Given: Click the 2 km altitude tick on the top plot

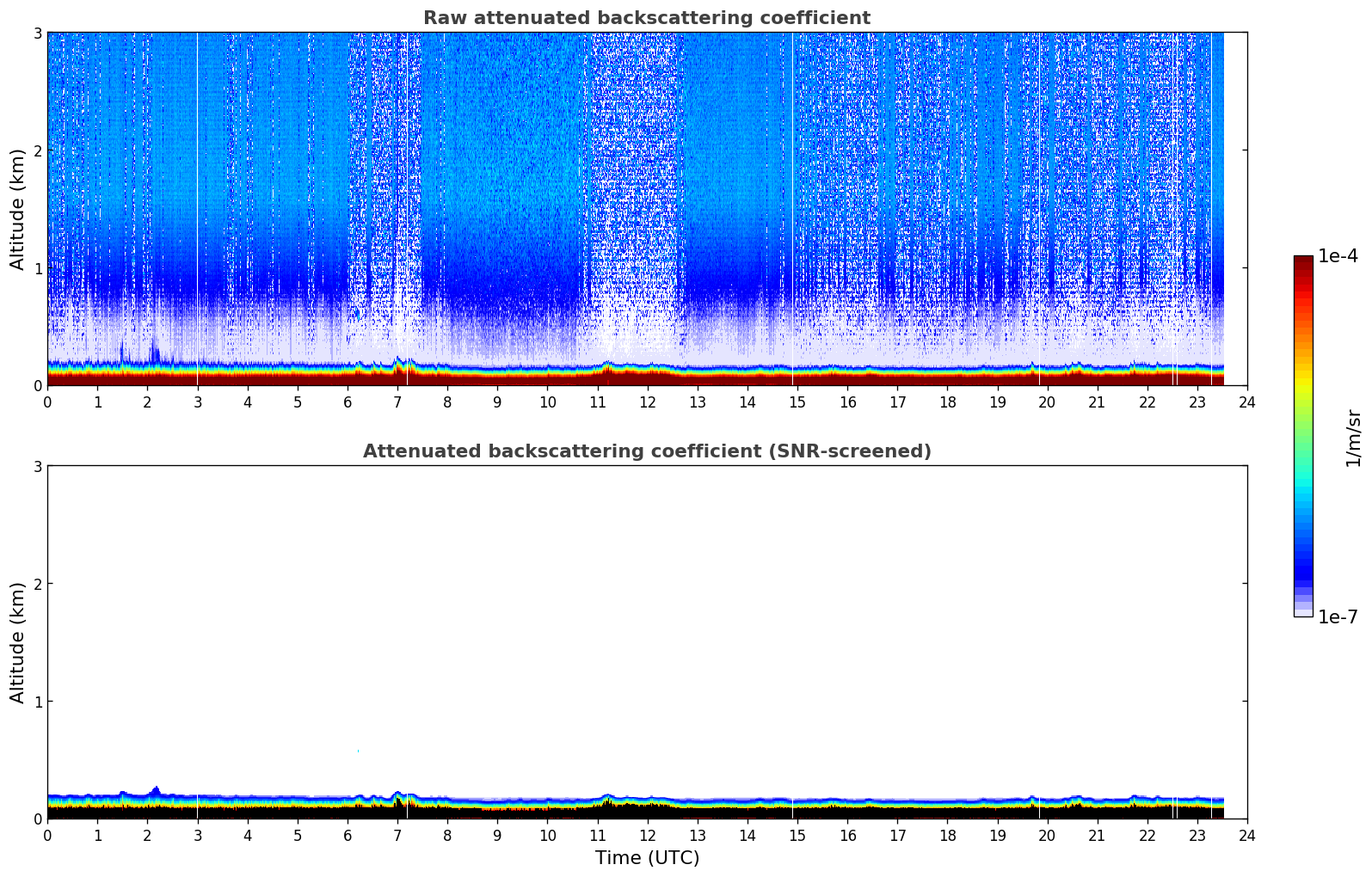Looking at the screenshot, I should (36, 150).
